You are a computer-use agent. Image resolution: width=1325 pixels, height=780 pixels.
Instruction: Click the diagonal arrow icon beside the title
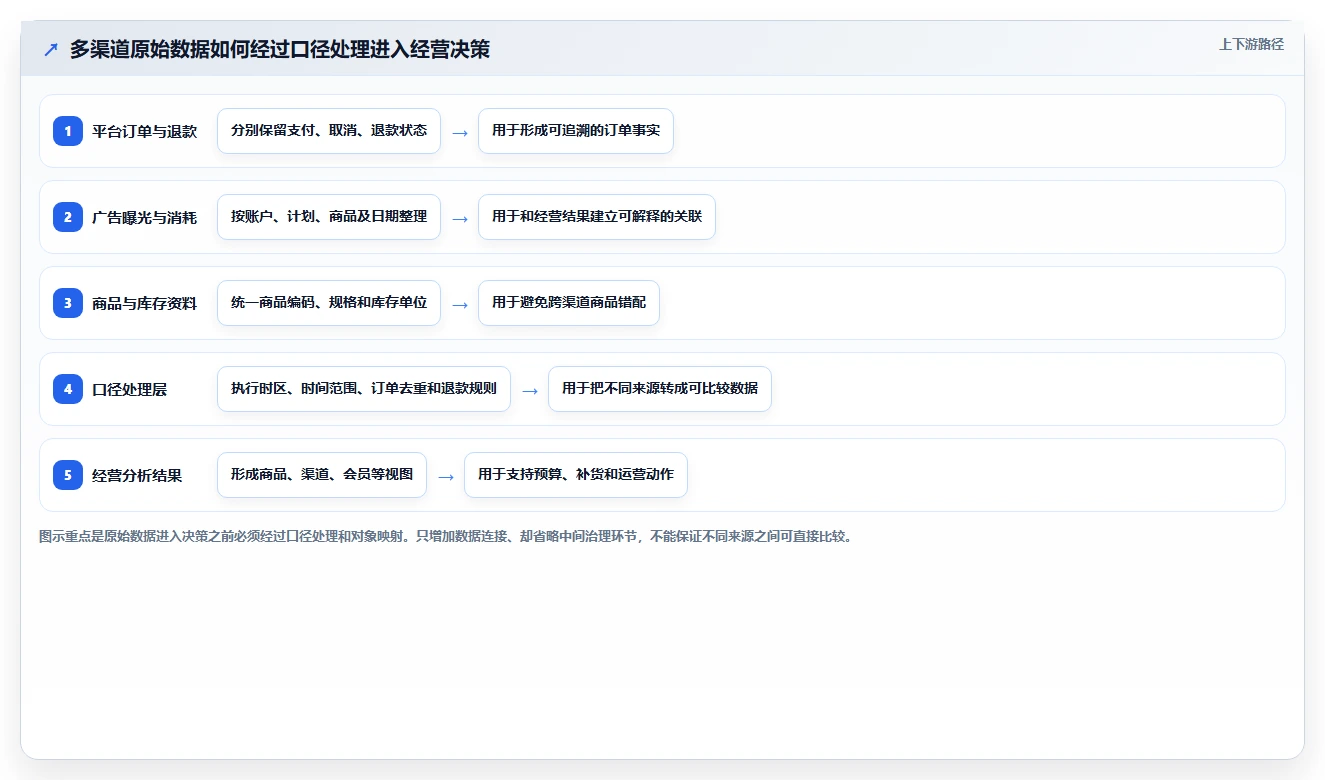click(51, 50)
